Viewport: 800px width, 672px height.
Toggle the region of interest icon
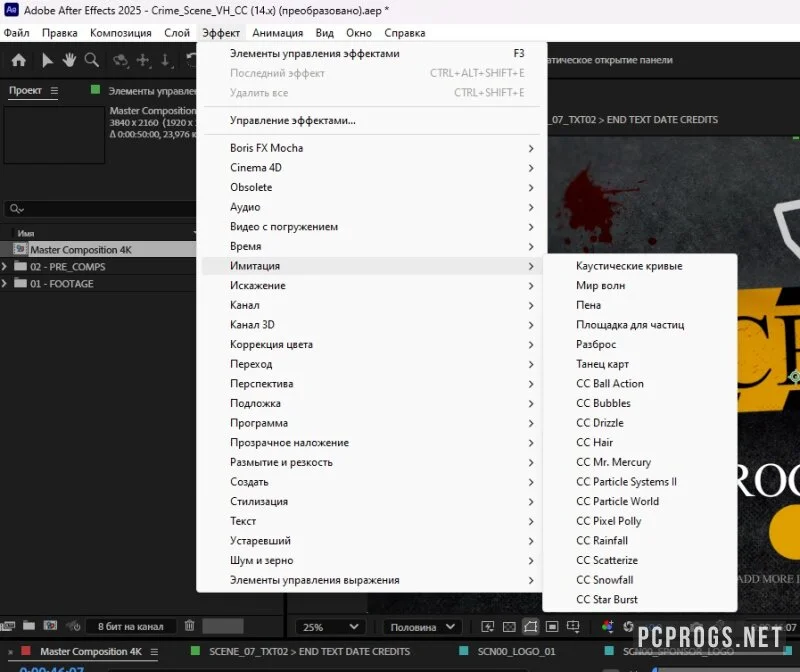tap(552, 627)
